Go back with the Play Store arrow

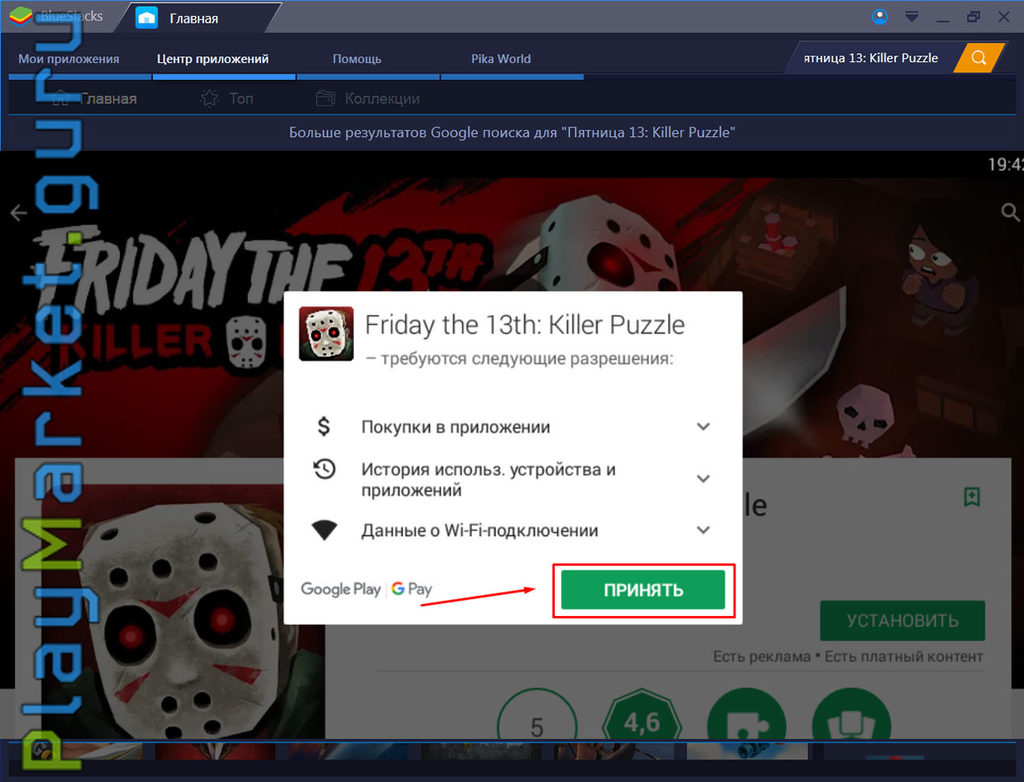18,212
